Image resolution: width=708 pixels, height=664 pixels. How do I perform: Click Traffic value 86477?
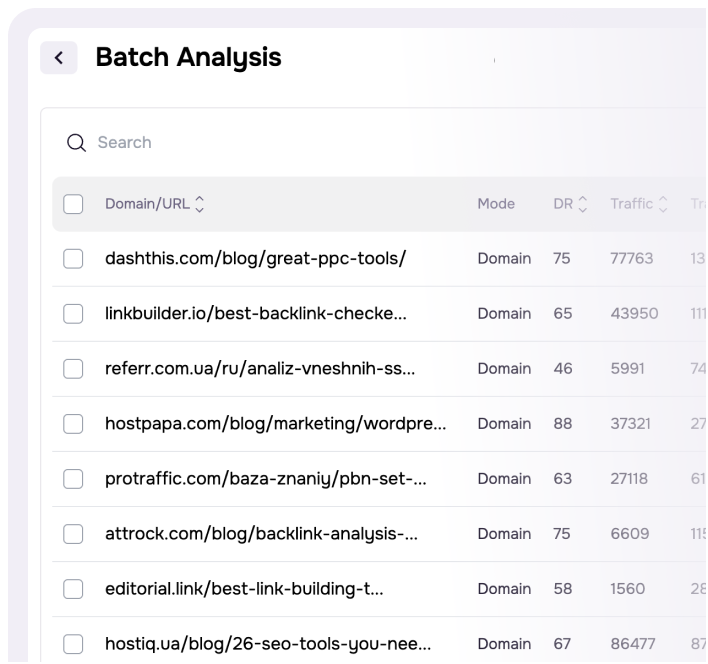pos(633,644)
